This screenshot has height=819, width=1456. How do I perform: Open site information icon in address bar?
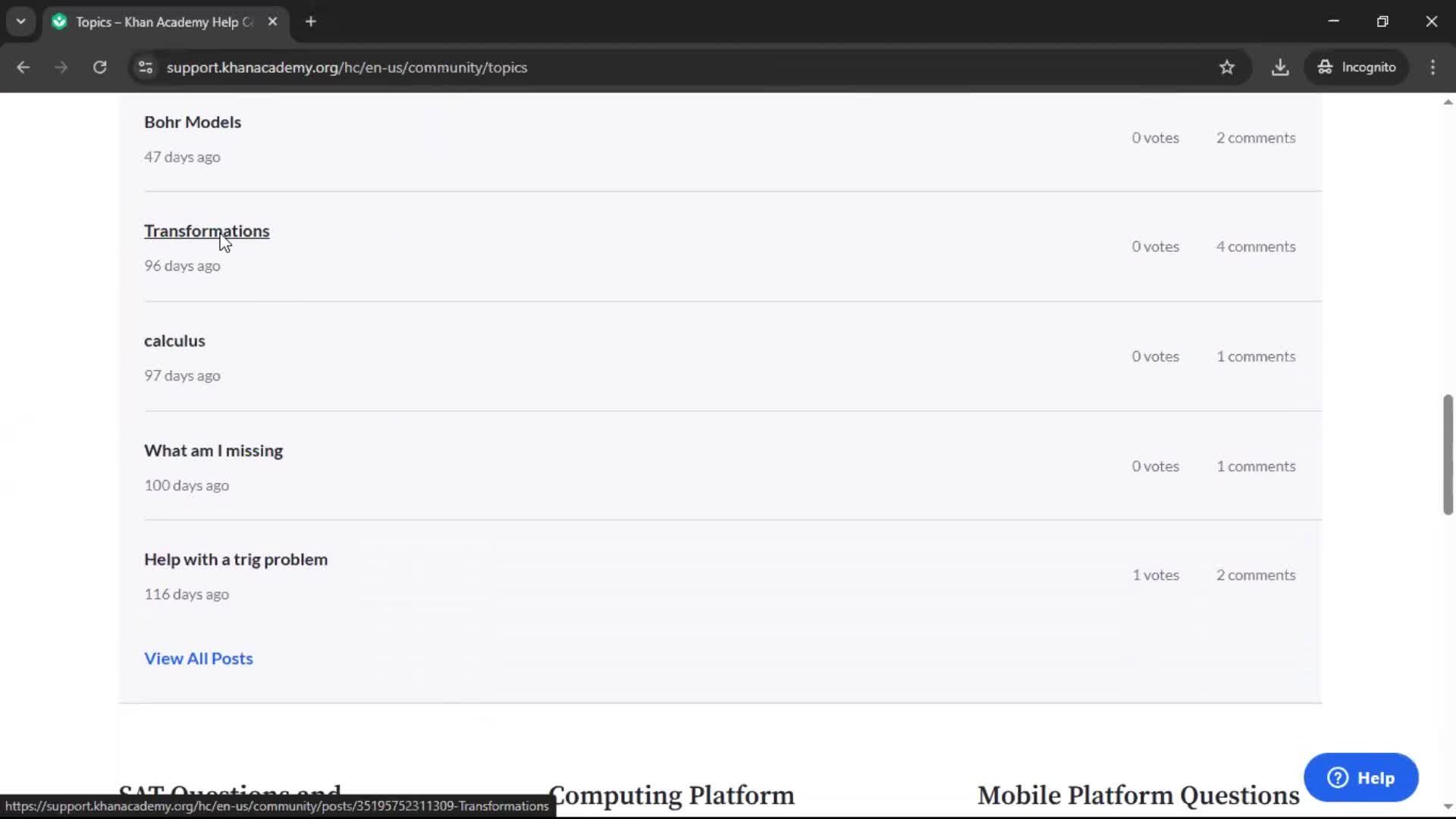[x=146, y=67]
